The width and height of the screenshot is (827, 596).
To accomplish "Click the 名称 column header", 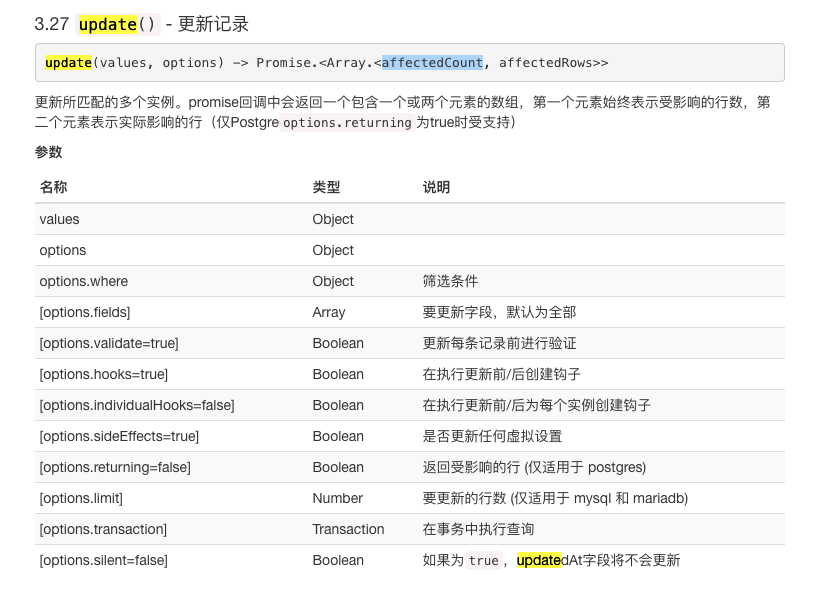I will 54,187.
